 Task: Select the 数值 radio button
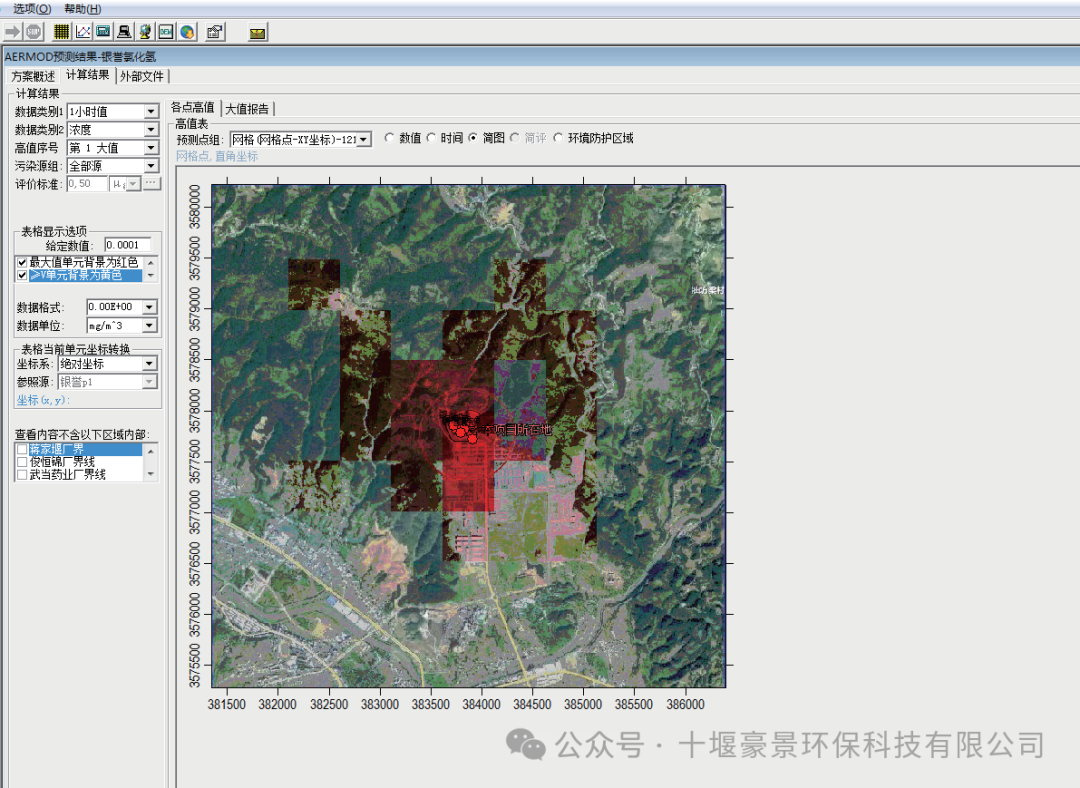(389, 139)
